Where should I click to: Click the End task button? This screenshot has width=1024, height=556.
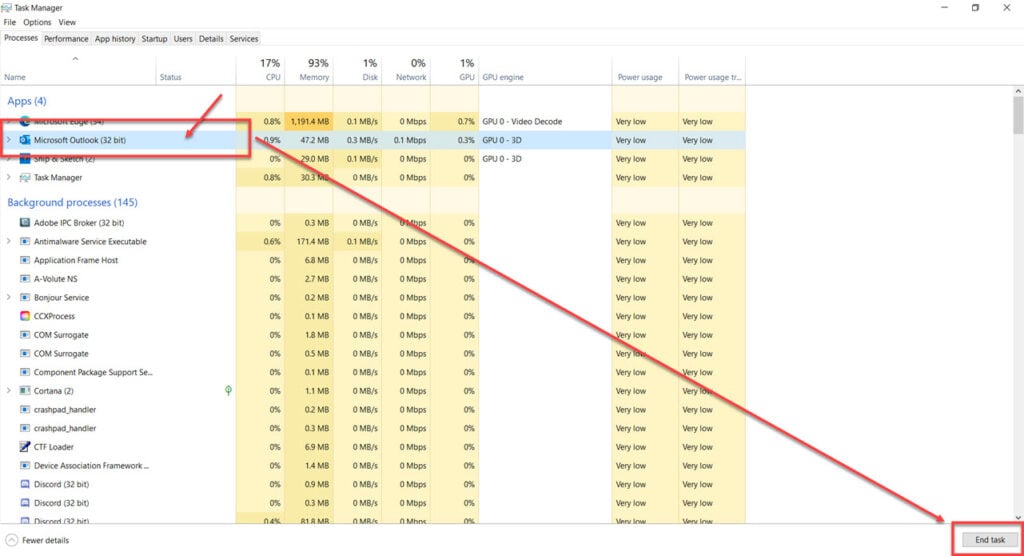pos(990,540)
